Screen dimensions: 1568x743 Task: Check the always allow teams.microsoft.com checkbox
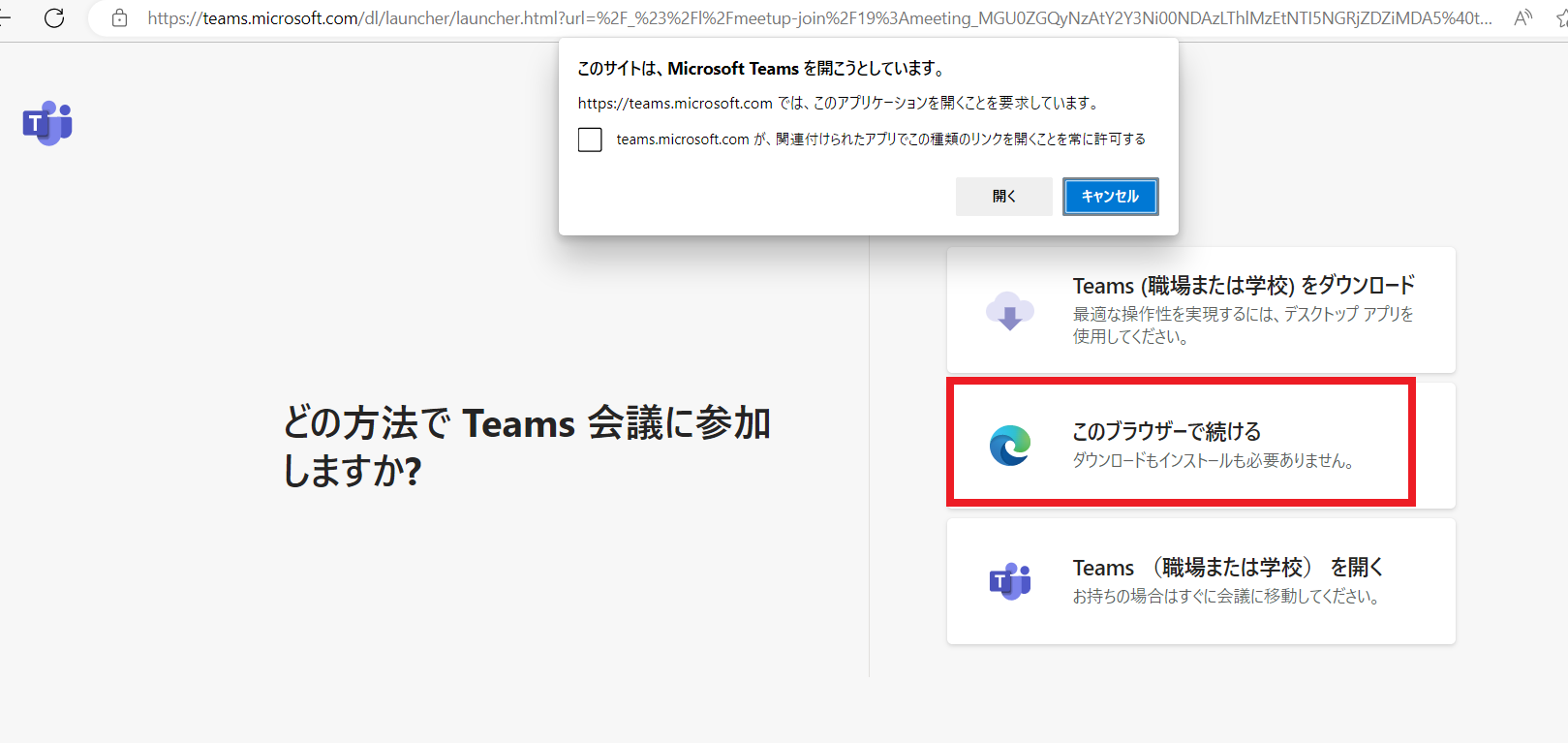pos(590,139)
